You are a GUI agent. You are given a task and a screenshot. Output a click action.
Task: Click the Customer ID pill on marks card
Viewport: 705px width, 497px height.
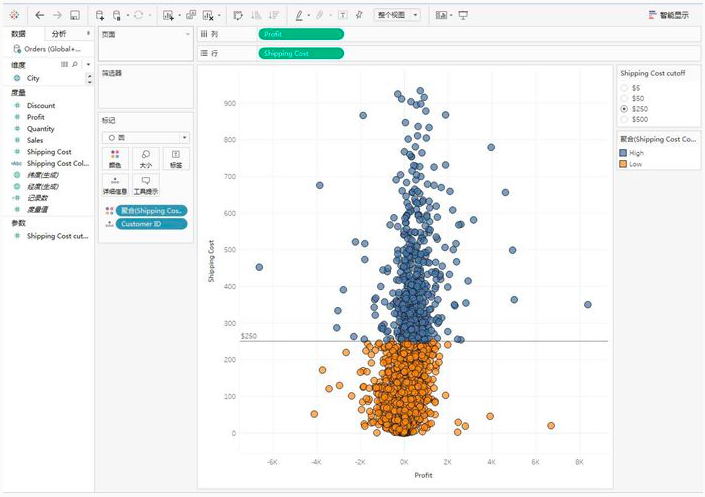[152, 224]
